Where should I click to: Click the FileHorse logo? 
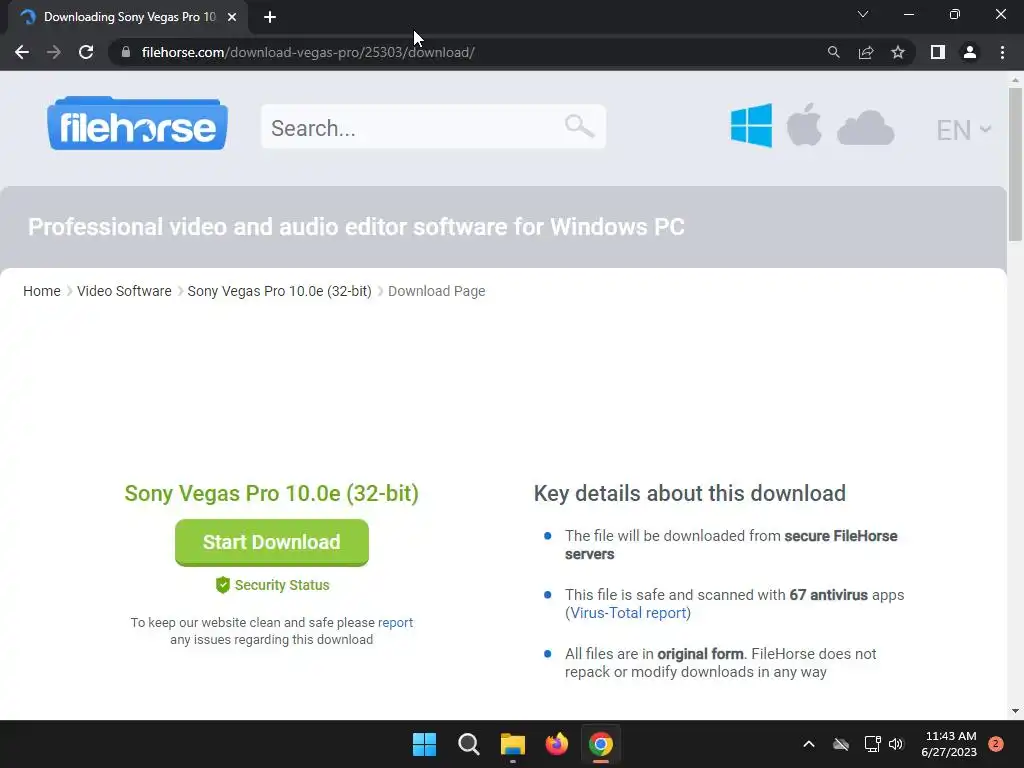(x=137, y=124)
